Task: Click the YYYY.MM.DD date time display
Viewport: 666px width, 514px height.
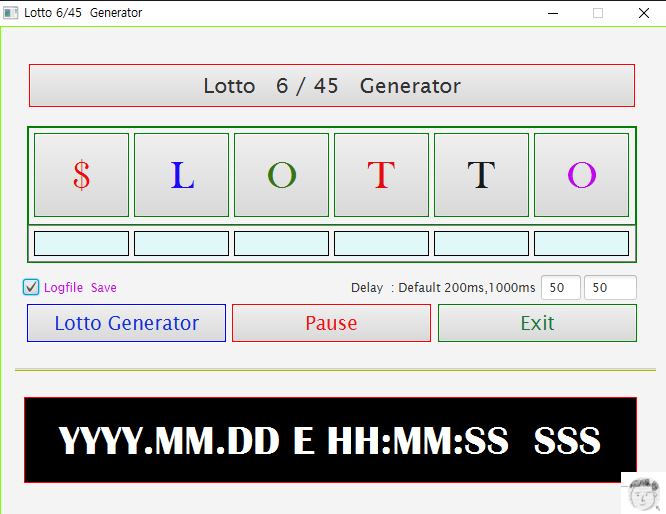Action: pos(330,440)
